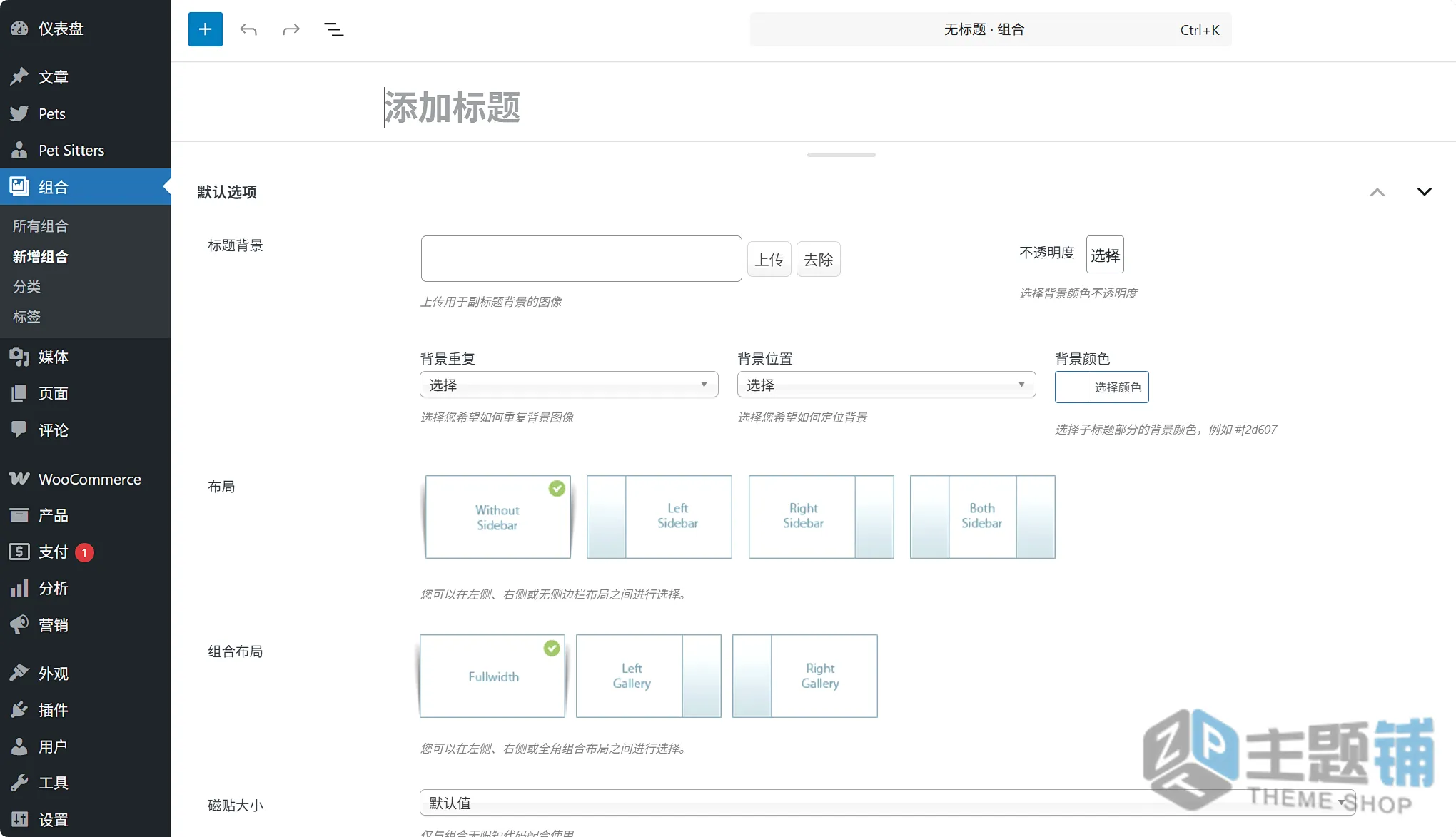Click the 添加标题 title field
The width and height of the screenshot is (1456, 837).
(453, 108)
